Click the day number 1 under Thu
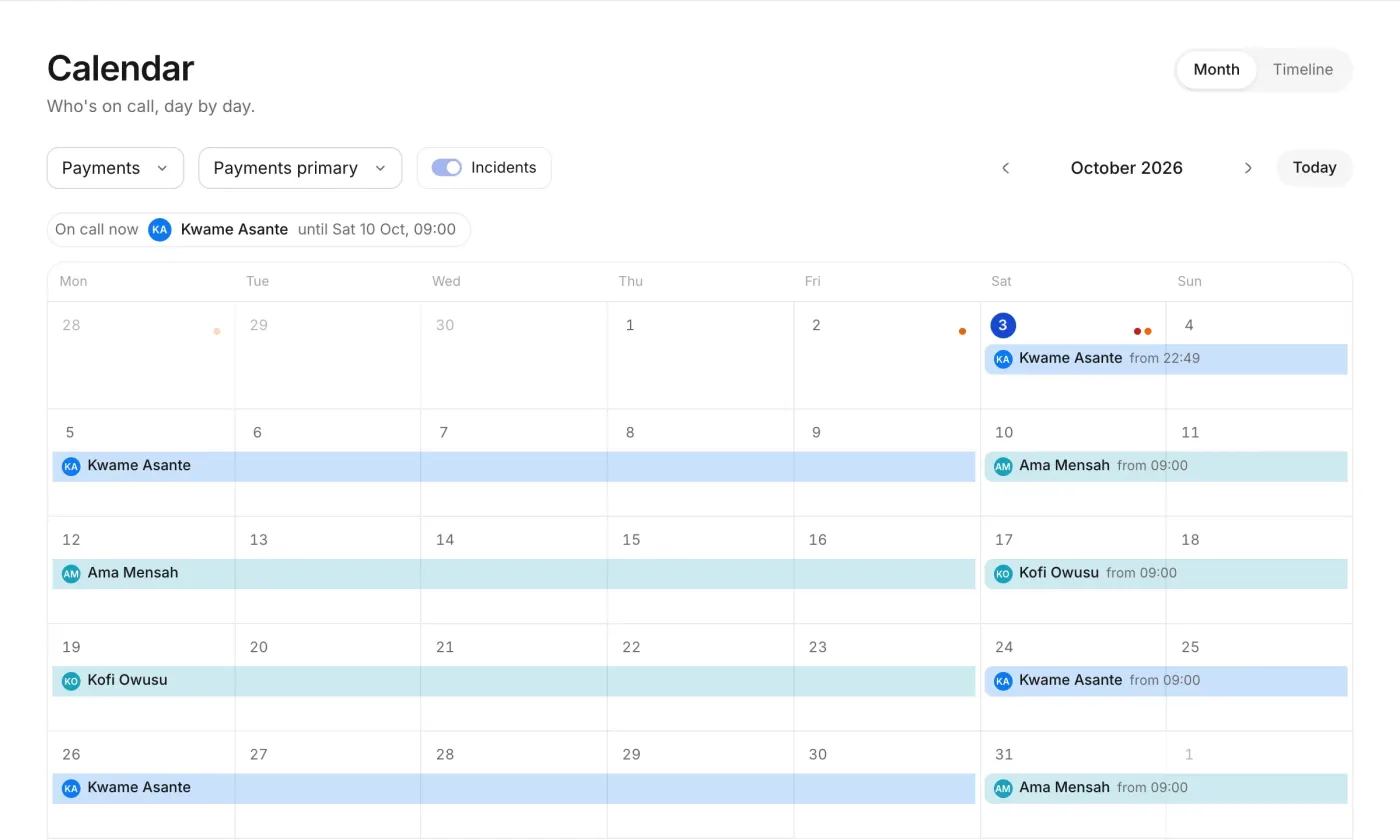The width and height of the screenshot is (1400, 840). (630, 325)
